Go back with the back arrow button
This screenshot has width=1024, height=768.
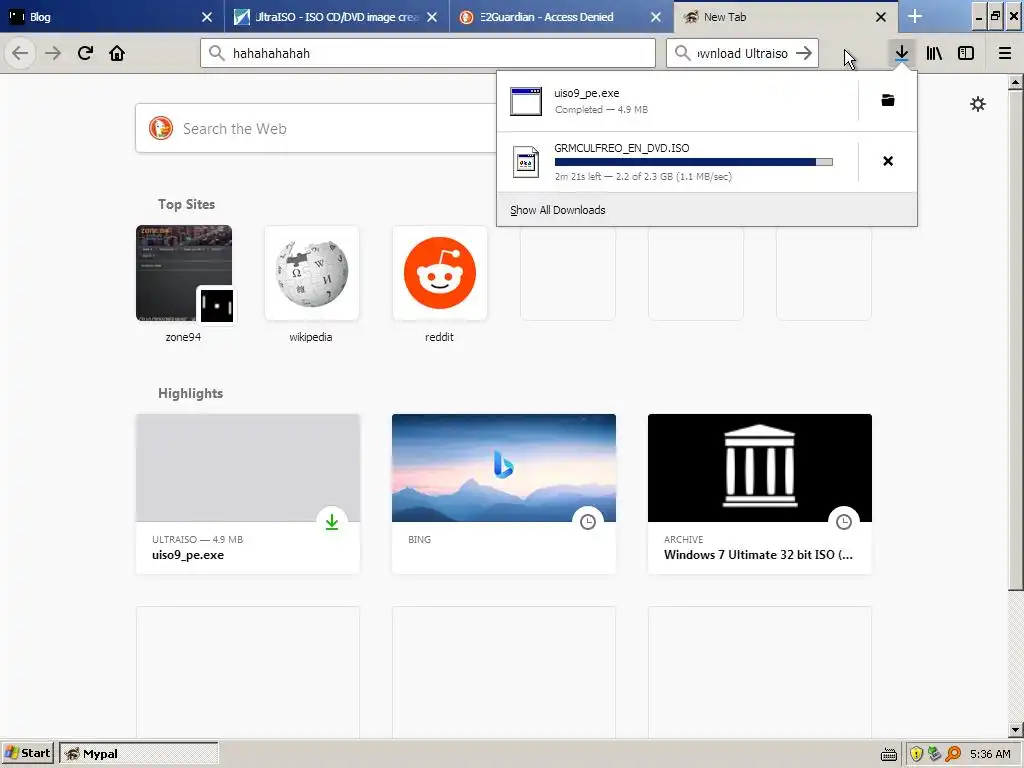tap(20, 53)
